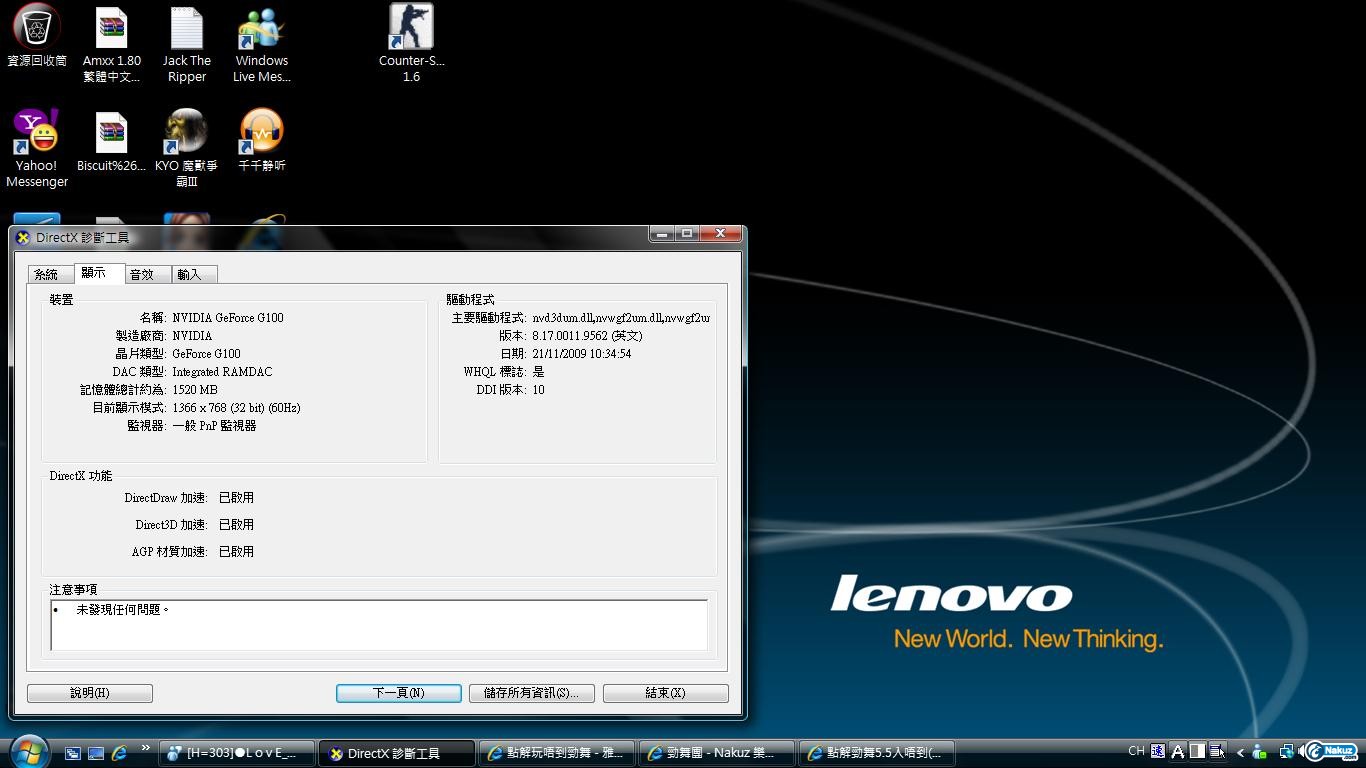
Task: Switch to the 勁舞團 - Nakuz taskbar window
Action: click(717, 753)
